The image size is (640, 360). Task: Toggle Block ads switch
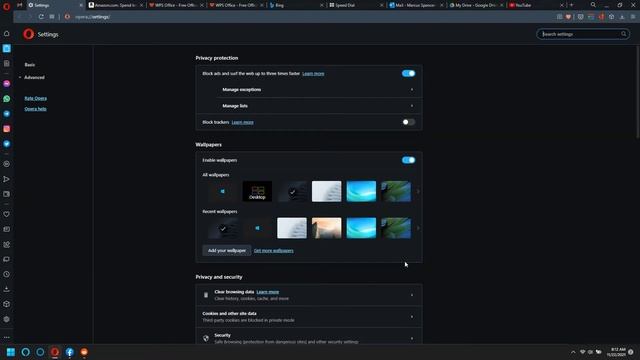click(x=408, y=73)
